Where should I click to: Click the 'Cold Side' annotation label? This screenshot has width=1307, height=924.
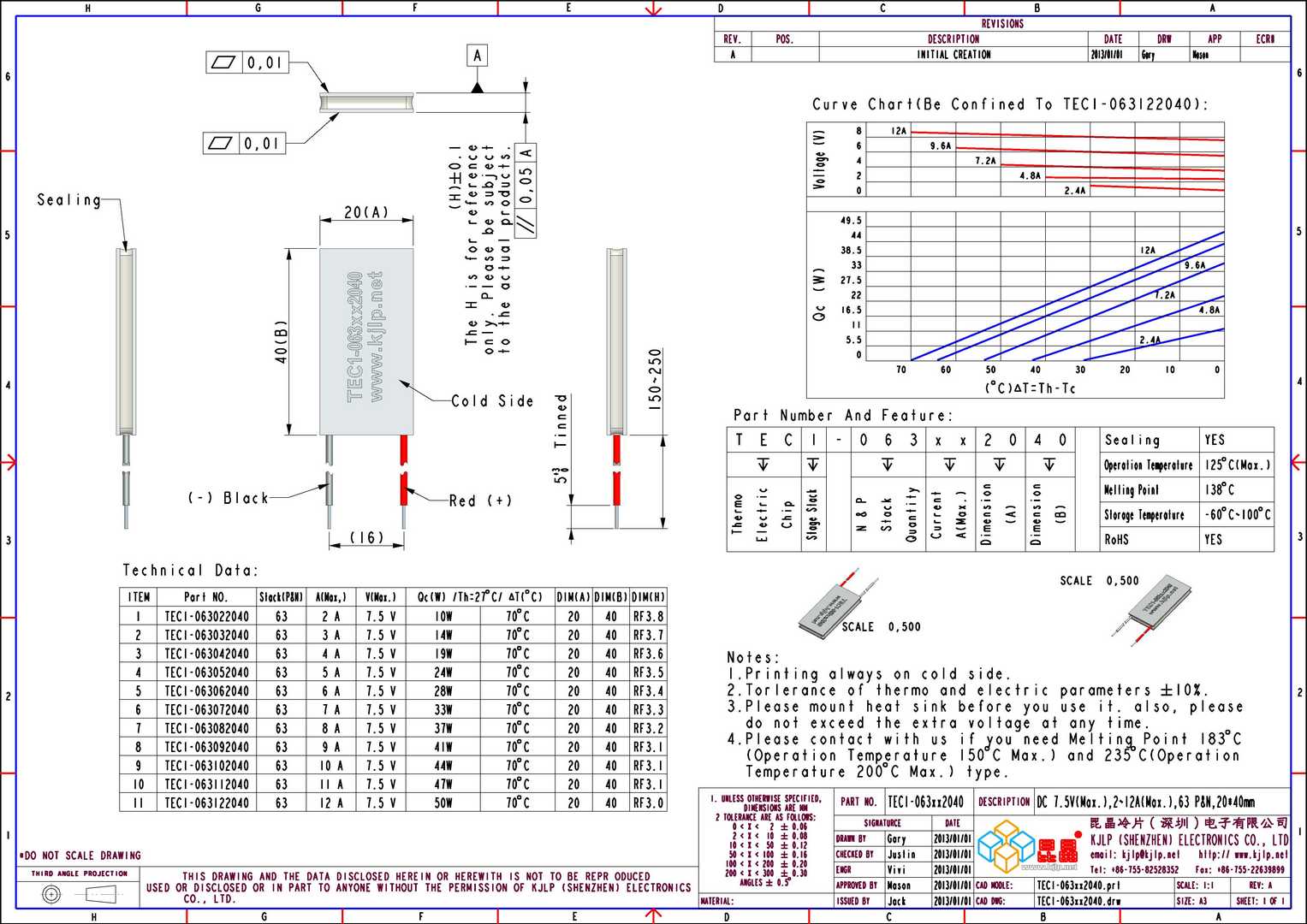[492, 400]
